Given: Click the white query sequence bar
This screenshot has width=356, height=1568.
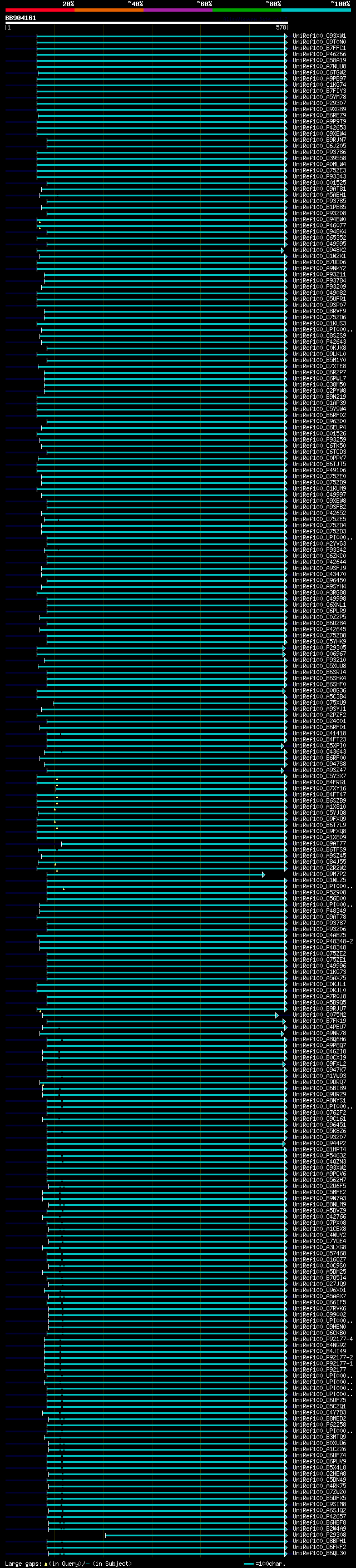Looking at the screenshot, I should 147,22.
